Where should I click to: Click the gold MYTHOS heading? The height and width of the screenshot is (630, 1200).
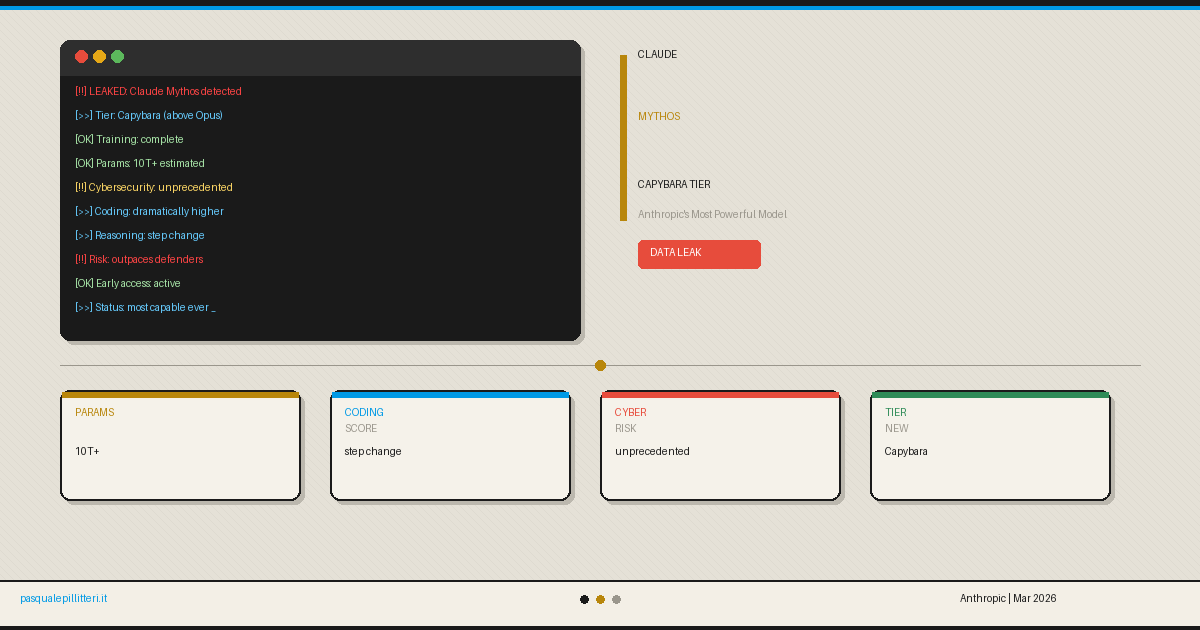pos(659,117)
